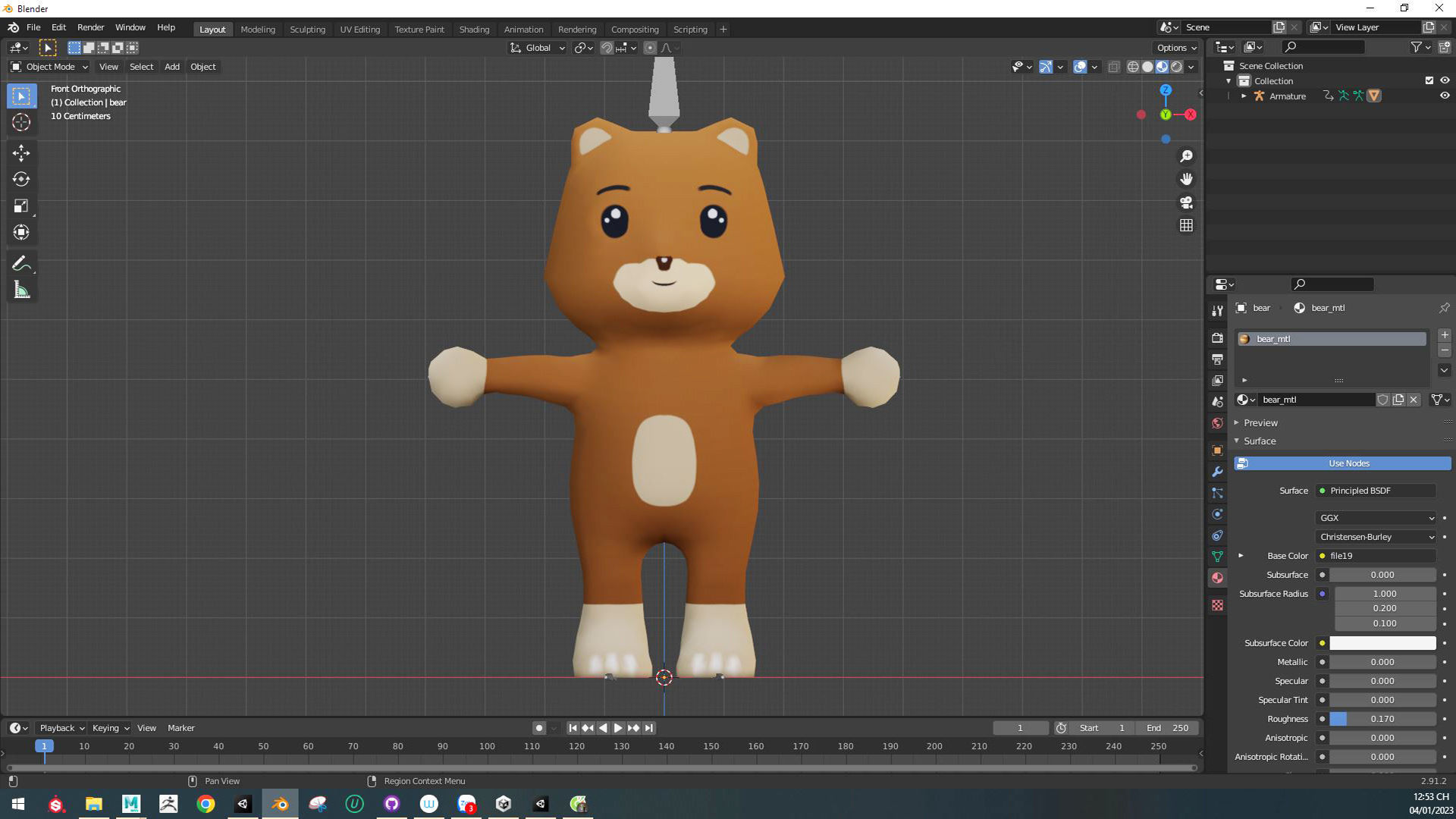Toggle the snap magnet button
Viewport: 1456px width, 819px height.
click(x=607, y=48)
